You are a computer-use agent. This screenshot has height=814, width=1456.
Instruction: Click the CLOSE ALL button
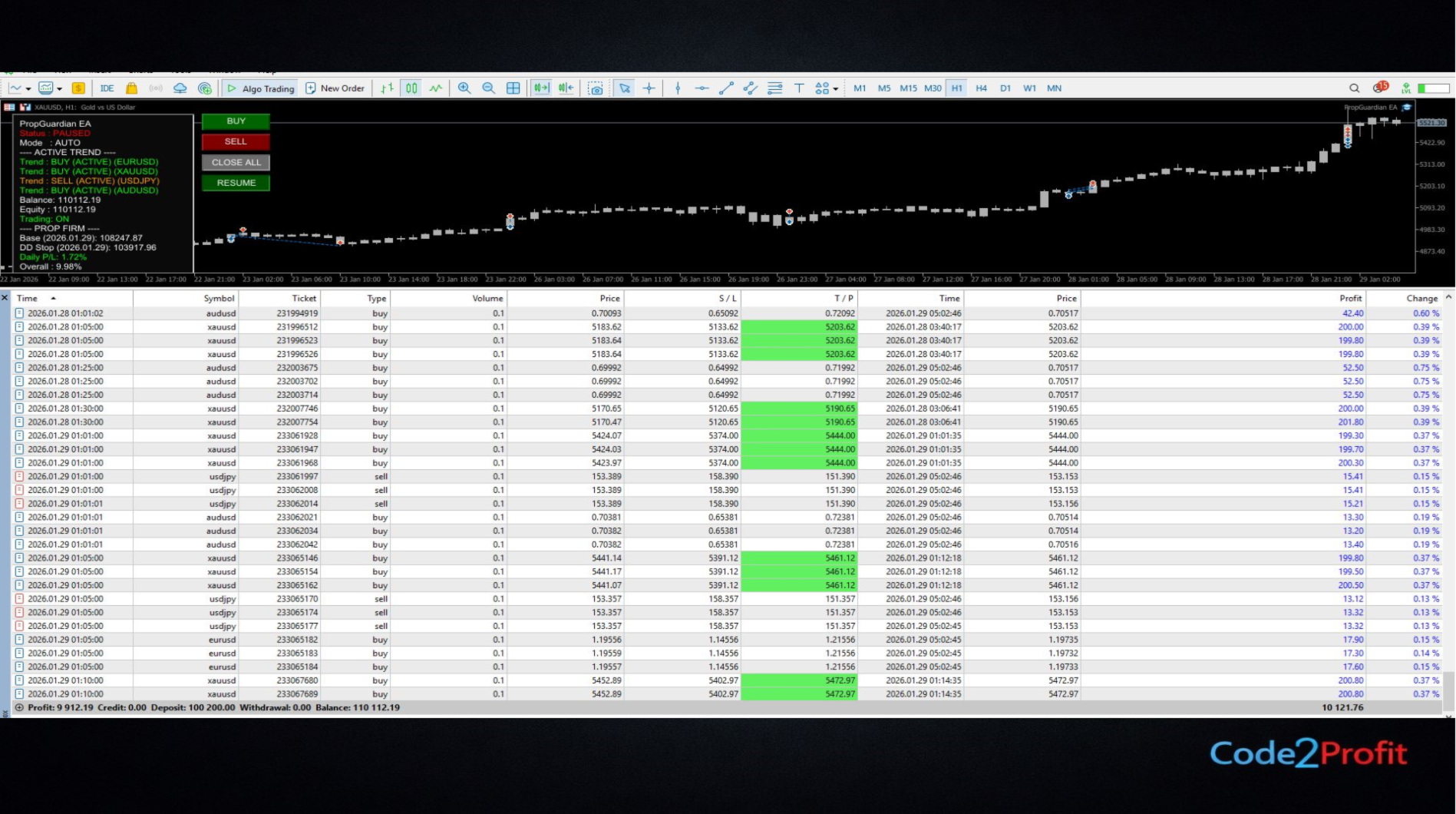click(236, 163)
